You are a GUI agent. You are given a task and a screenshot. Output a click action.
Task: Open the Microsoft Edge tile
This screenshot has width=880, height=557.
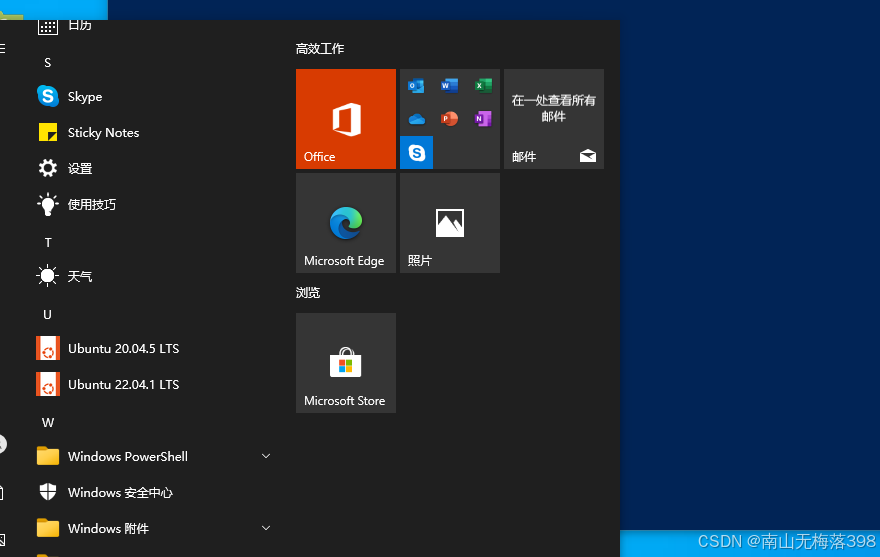point(346,223)
